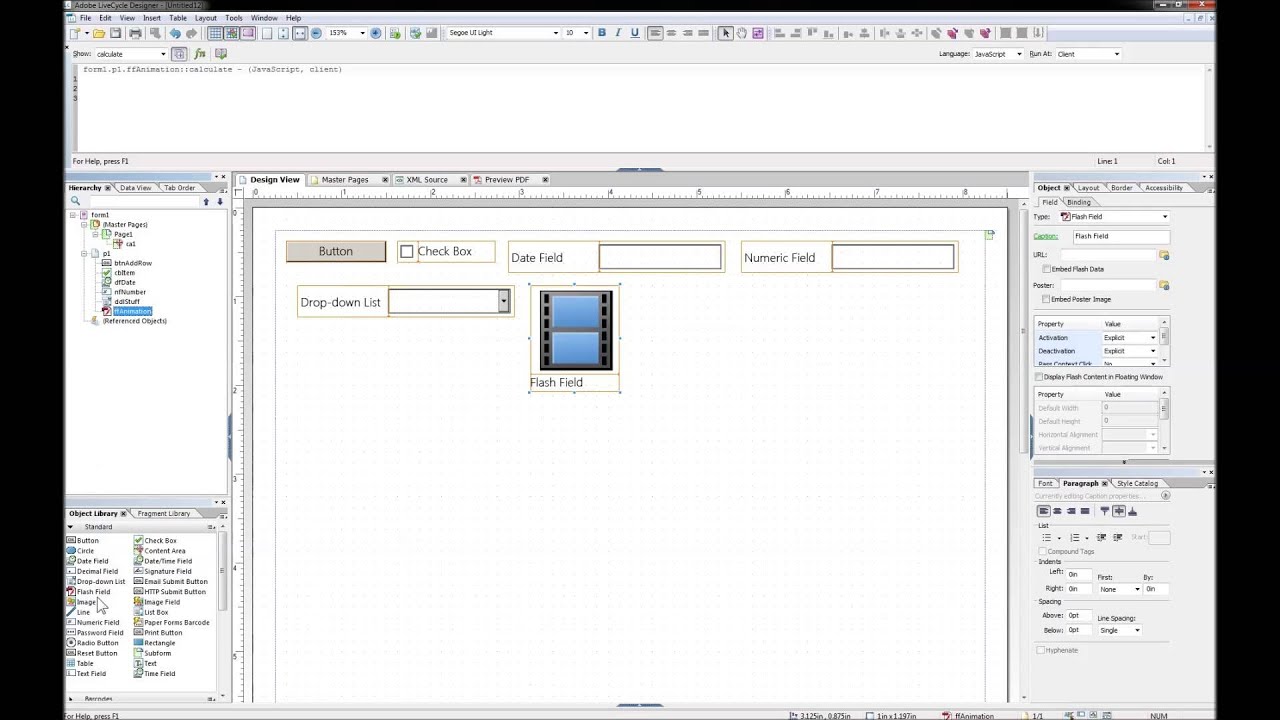Image resolution: width=1280 pixels, height=720 pixels.
Task: Open the zoom percentage dropdown
Action: pos(361,33)
